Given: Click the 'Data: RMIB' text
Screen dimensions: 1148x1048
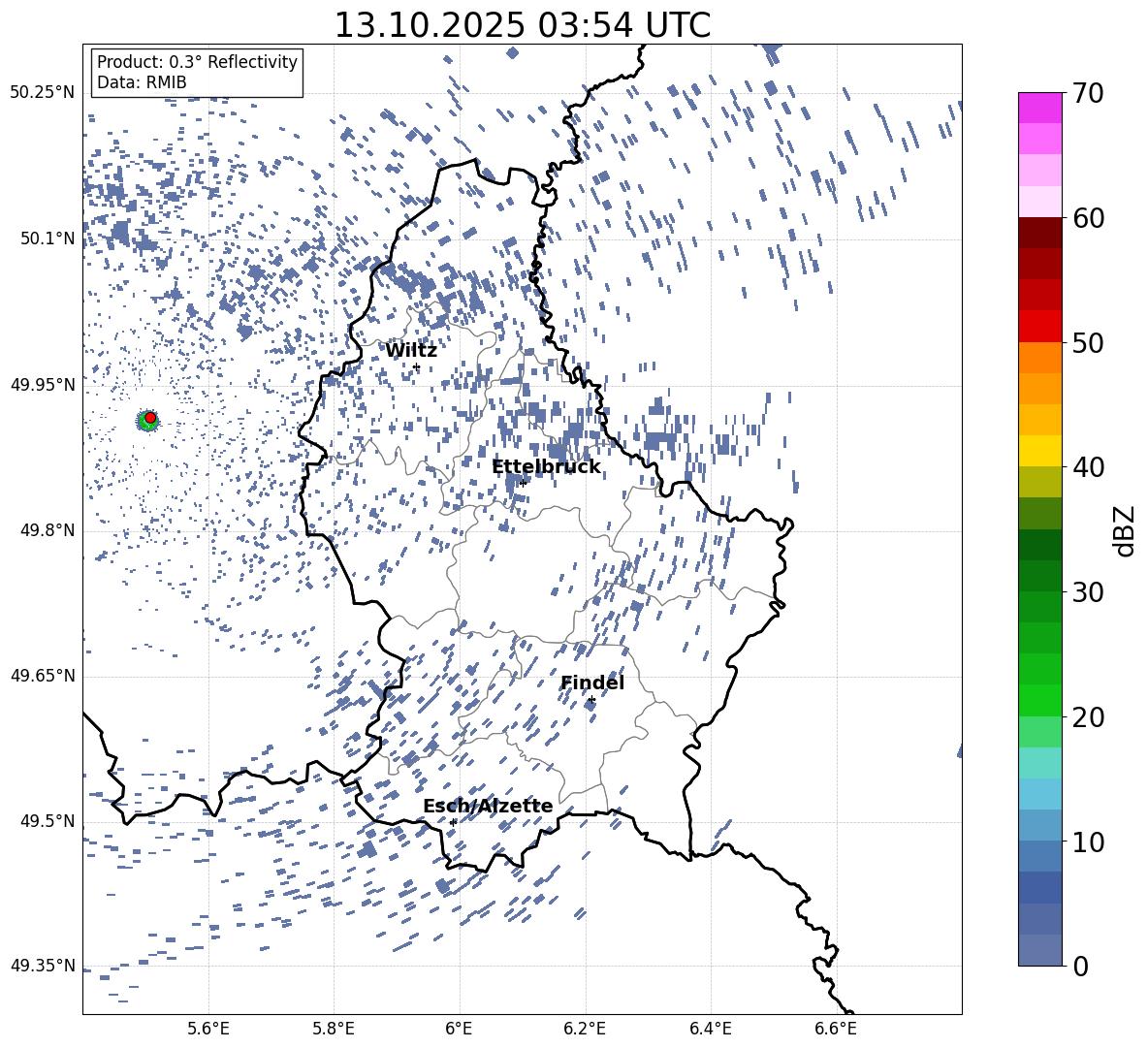Looking at the screenshot, I should tap(142, 82).
